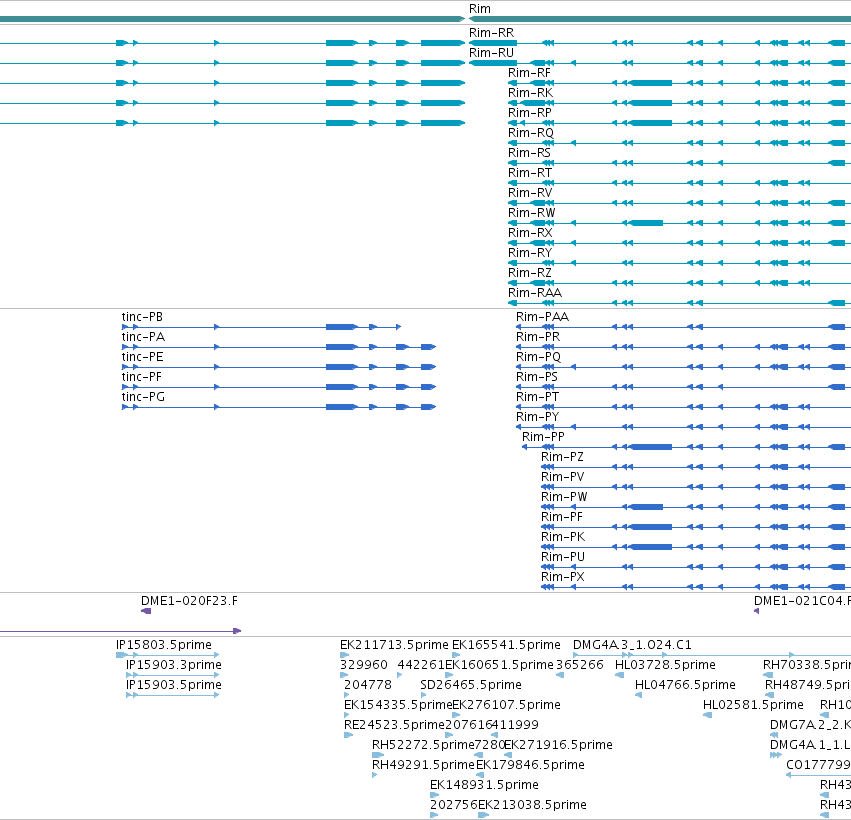This screenshot has width=851, height=820.
Task: Select the EK148931.5prime EST label
Action: point(484,785)
